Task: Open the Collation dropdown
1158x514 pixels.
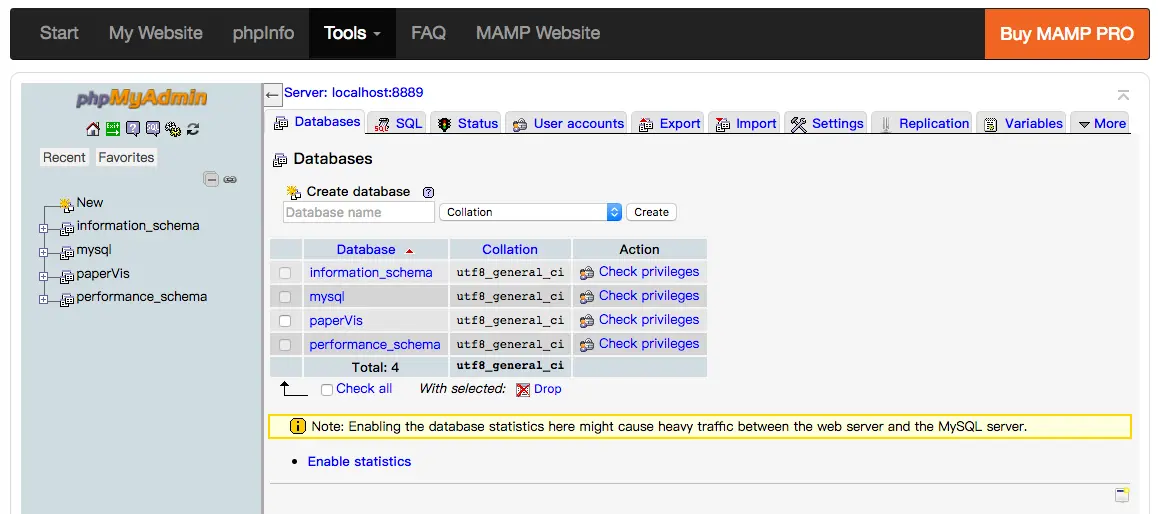Action: click(x=530, y=212)
